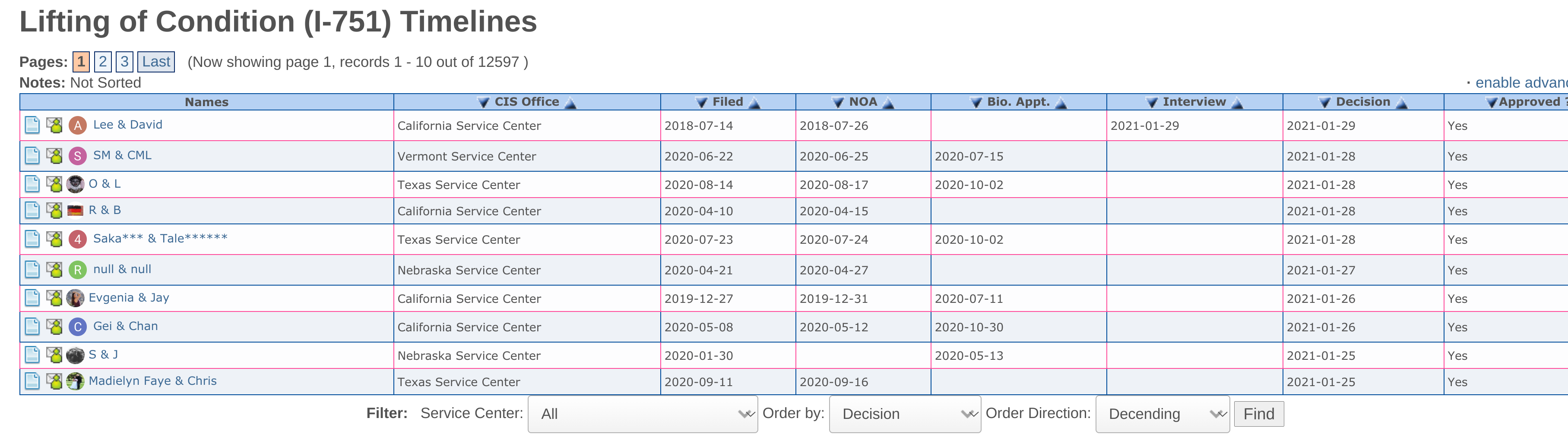Open the document icon for Gei & Chan
The width and height of the screenshot is (1568, 434).
(x=32, y=327)
